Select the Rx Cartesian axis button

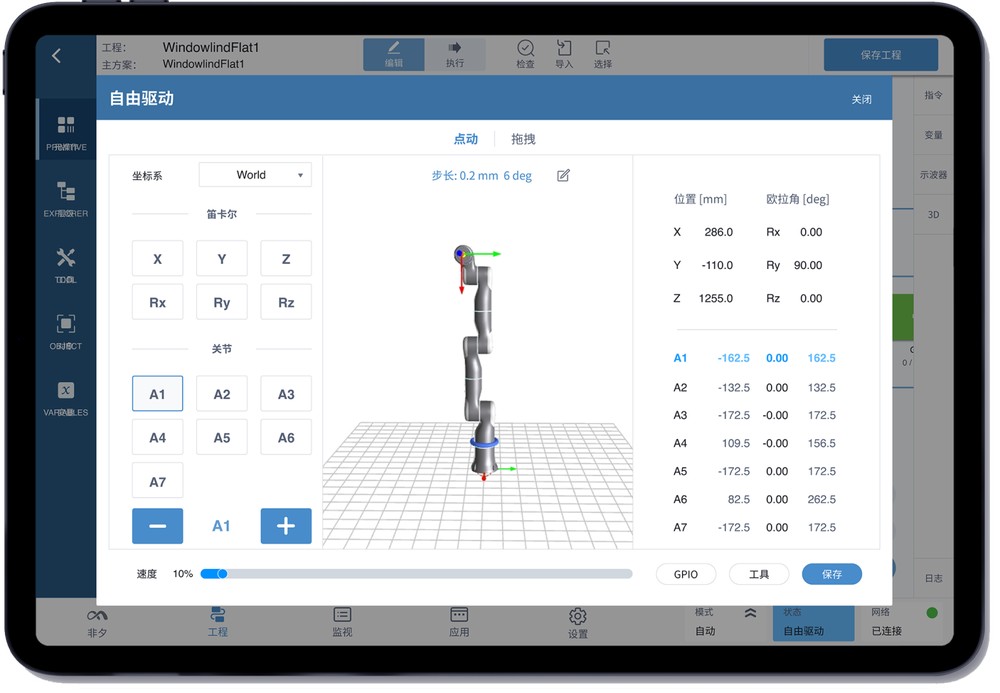pos(157,302)
